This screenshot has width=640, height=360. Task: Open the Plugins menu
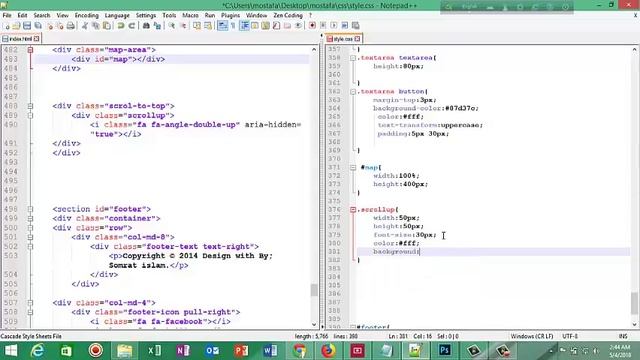tap(231, 16)
